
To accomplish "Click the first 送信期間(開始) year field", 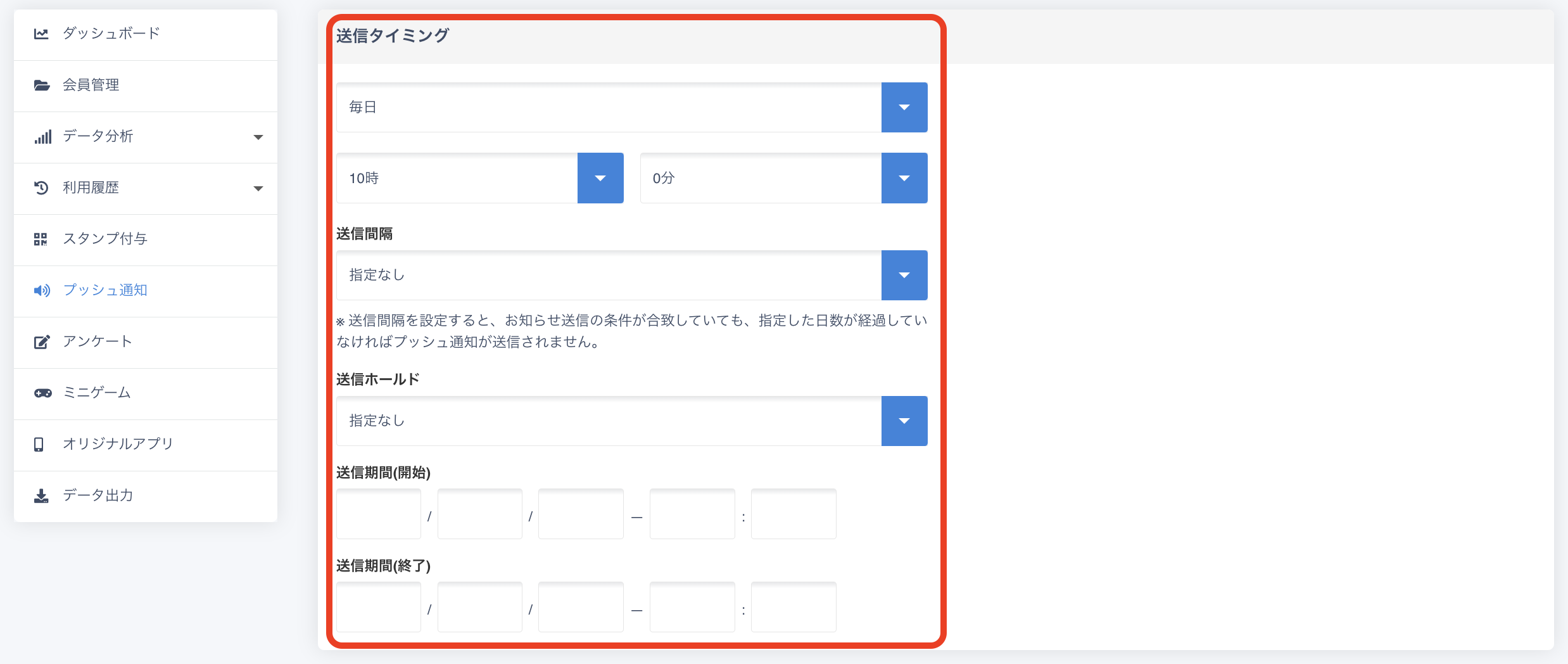I will [x=379, y=514].
